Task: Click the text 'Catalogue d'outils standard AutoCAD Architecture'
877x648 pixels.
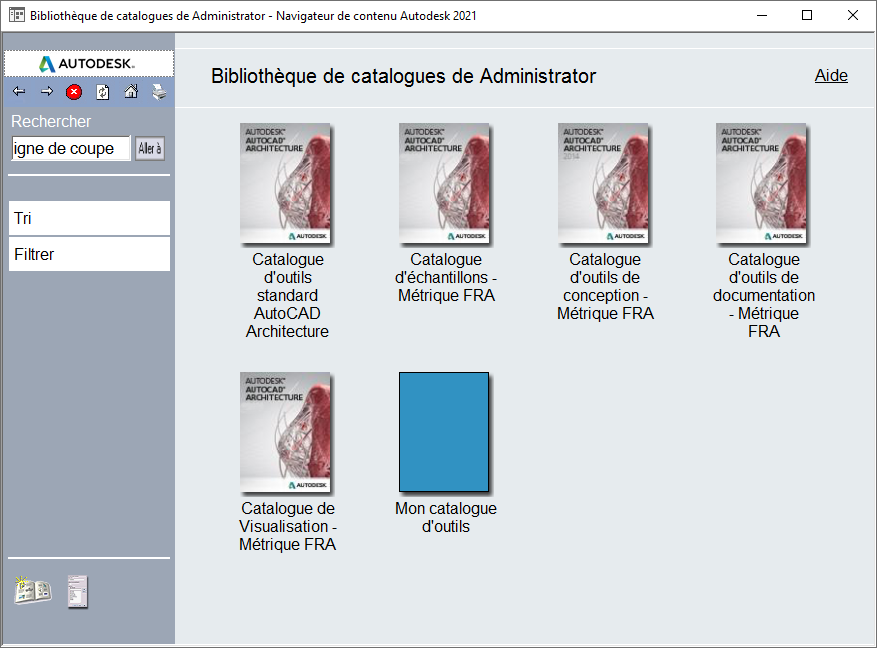Action: pyautogui.click(x=287, y=295)
